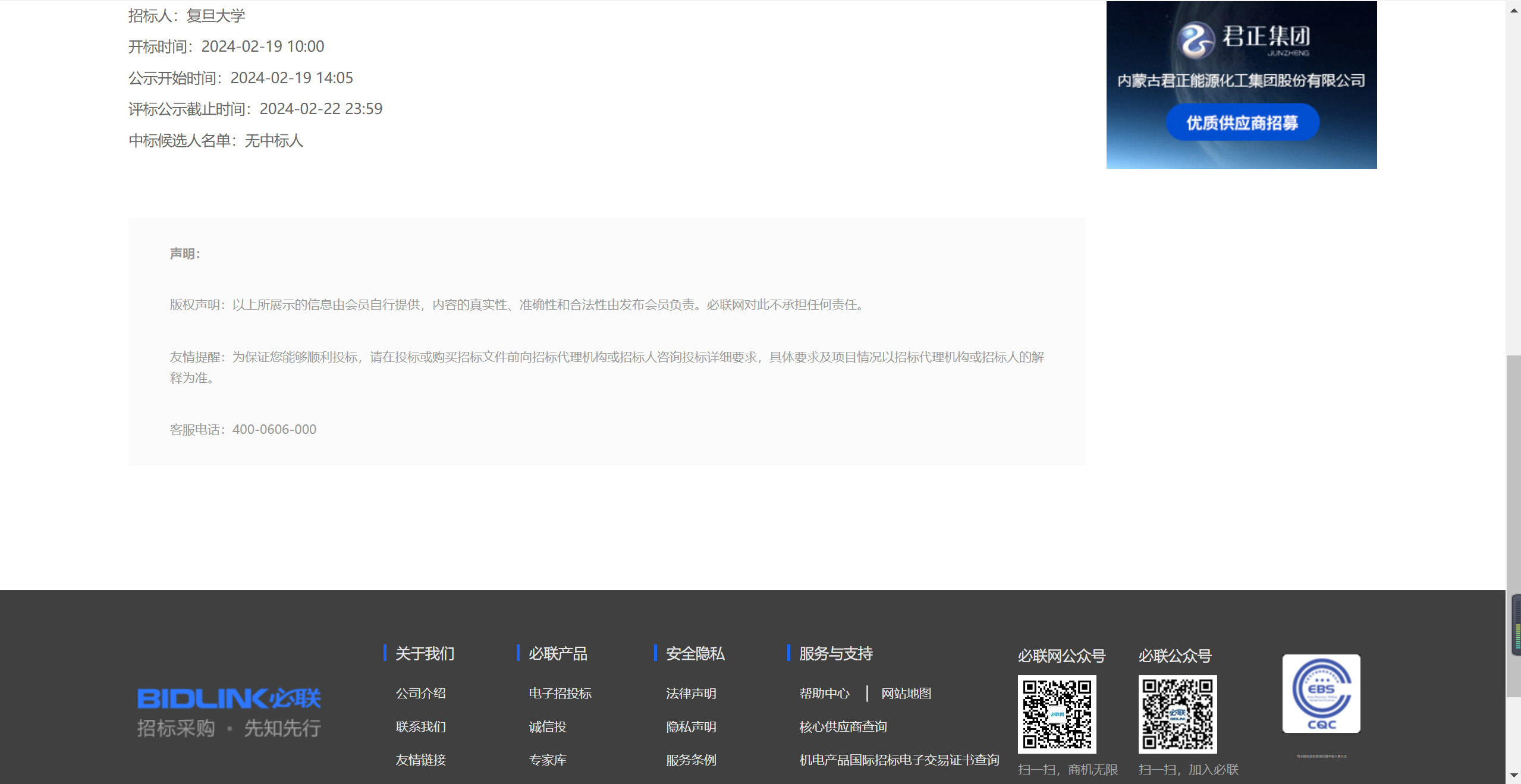Image resolution: width=1521 pixels, height=784 pixels.
Task: Open 核心供应商查询 link
Action: click(843, 726)
